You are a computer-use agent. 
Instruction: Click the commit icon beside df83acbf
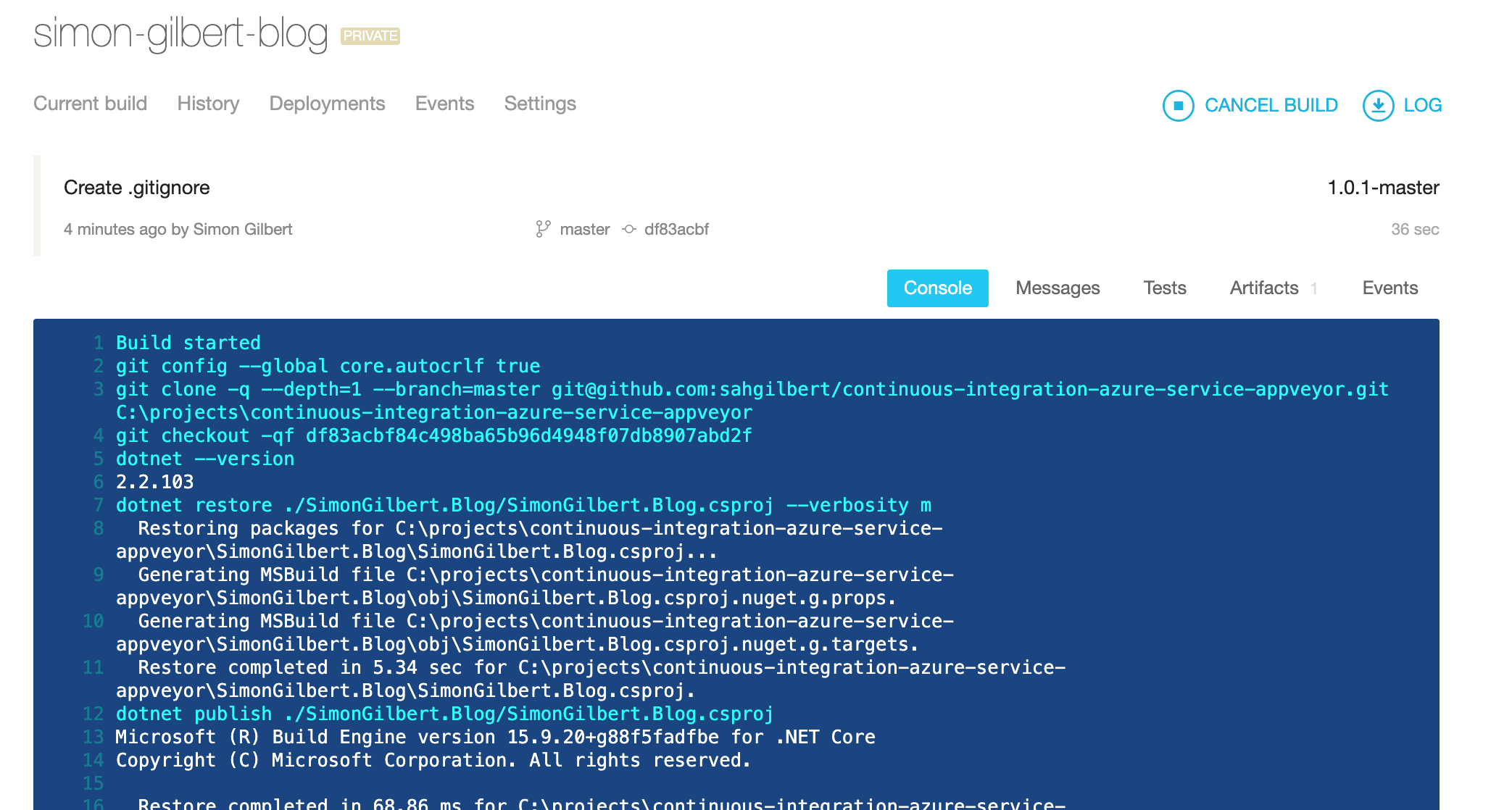point(629,229)
